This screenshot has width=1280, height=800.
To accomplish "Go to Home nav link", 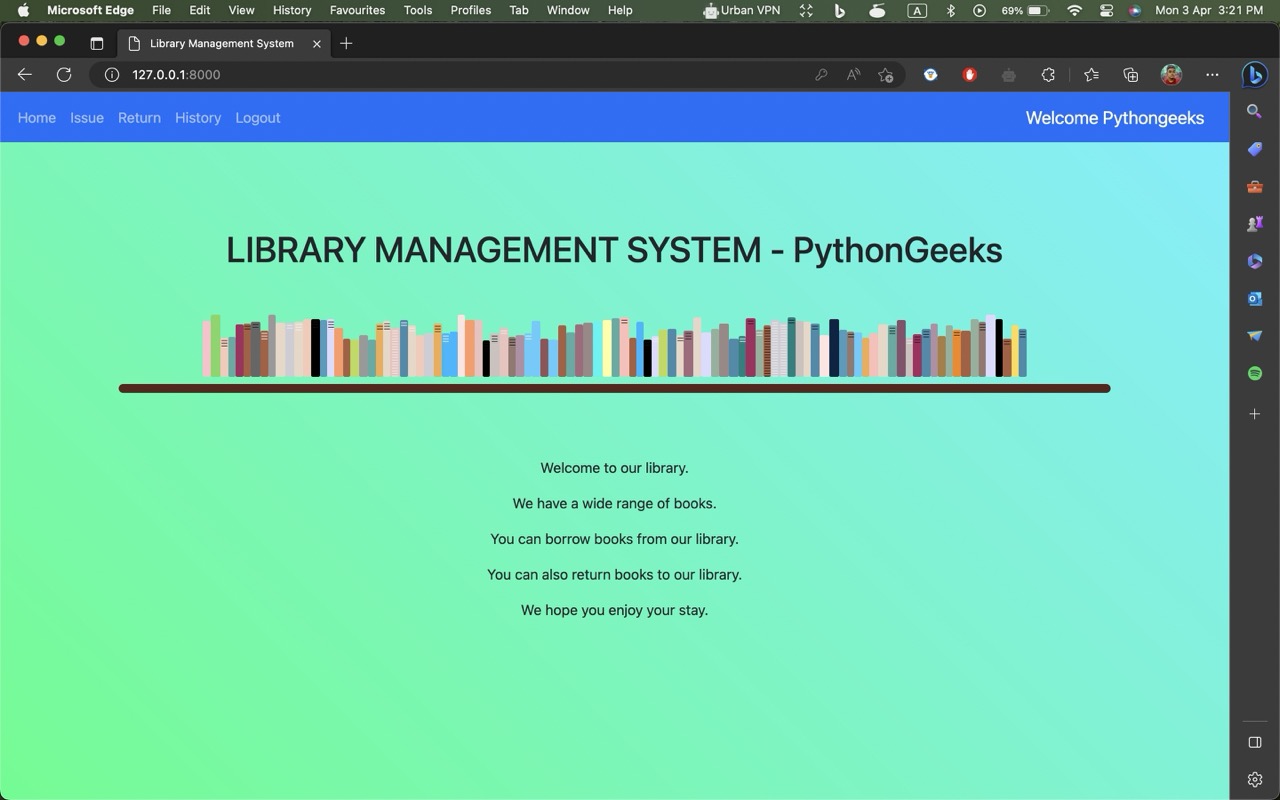I will tap(37, 117).
